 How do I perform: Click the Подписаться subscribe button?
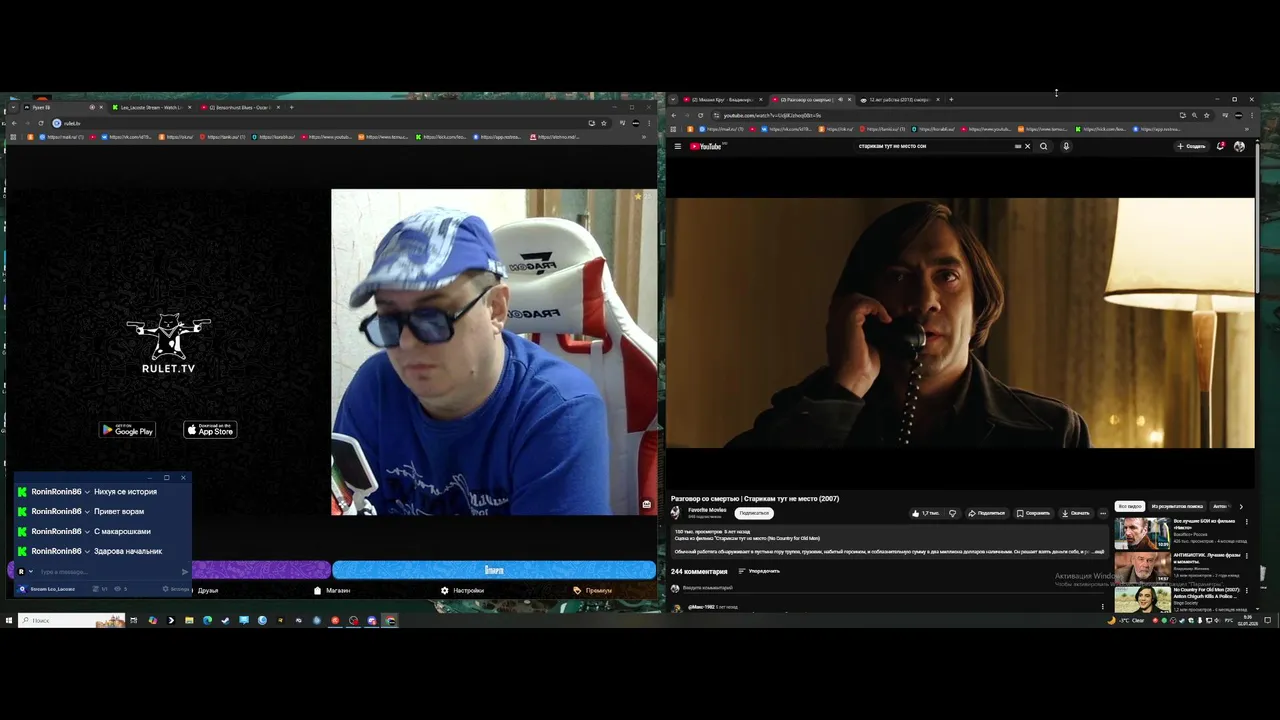754,513
